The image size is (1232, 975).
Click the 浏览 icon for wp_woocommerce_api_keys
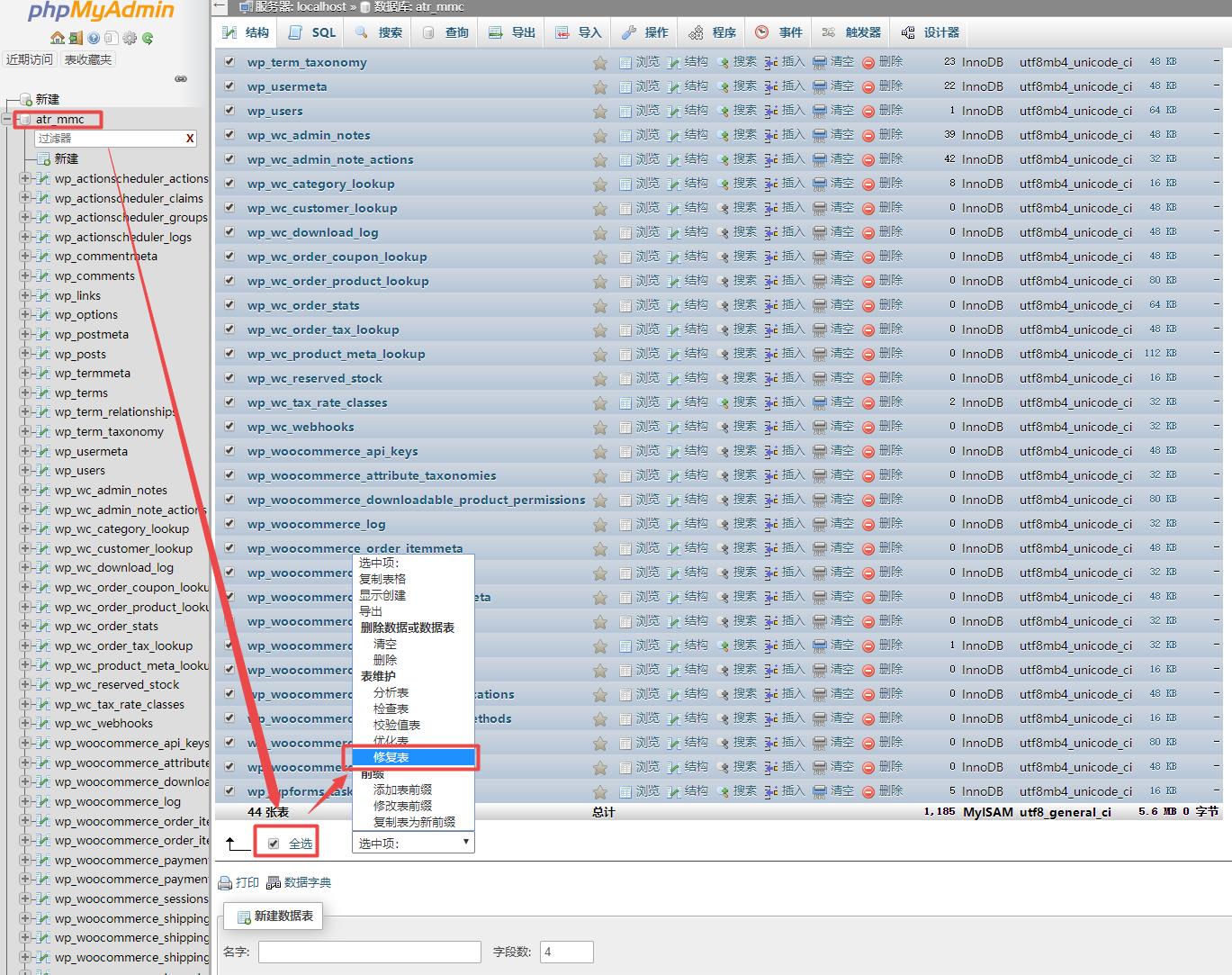[x=625, y=451]
